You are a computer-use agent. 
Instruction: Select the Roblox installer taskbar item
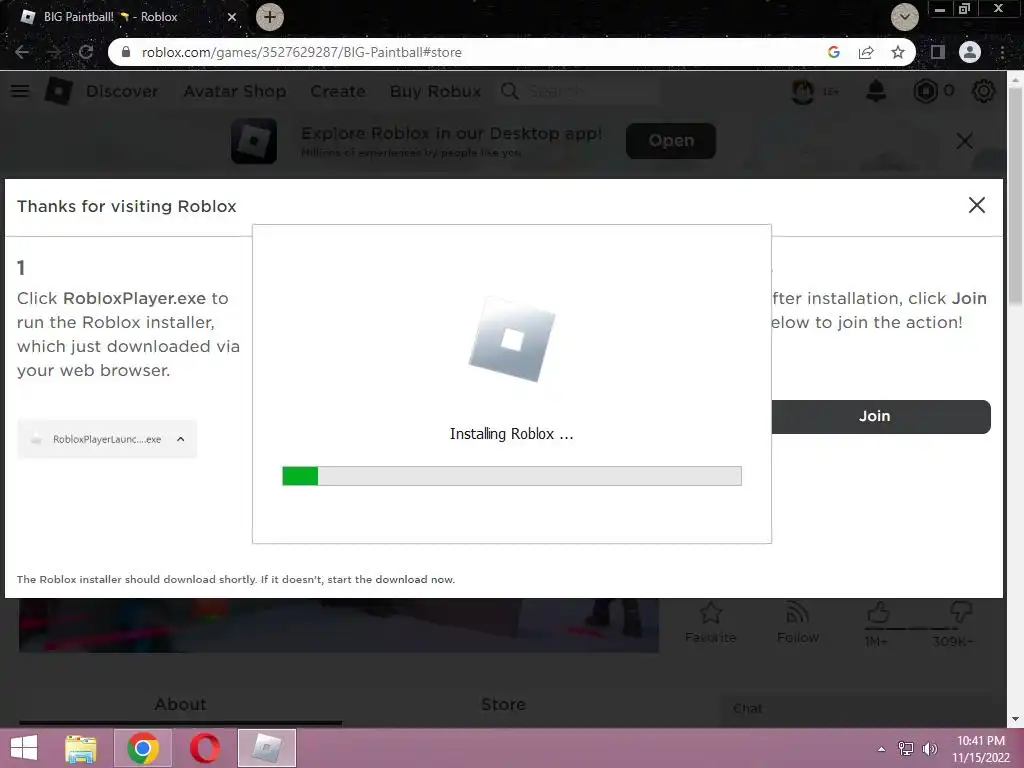(x=266, y=748)
